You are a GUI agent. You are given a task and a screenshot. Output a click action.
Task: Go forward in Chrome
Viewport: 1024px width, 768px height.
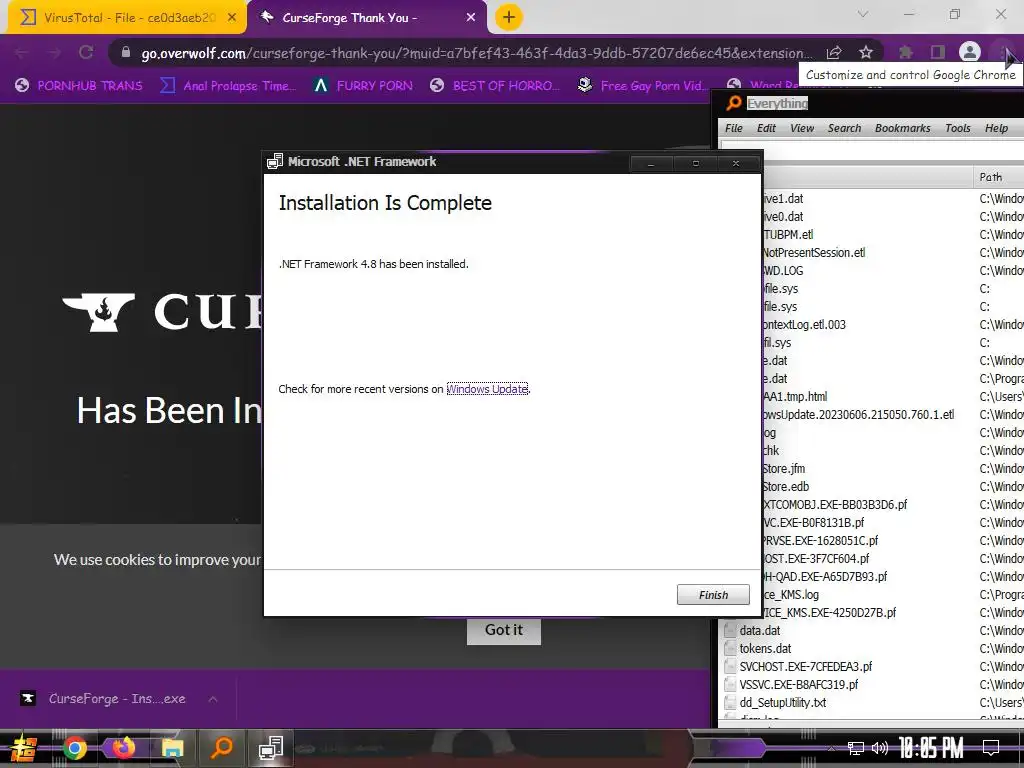(54, 53)
